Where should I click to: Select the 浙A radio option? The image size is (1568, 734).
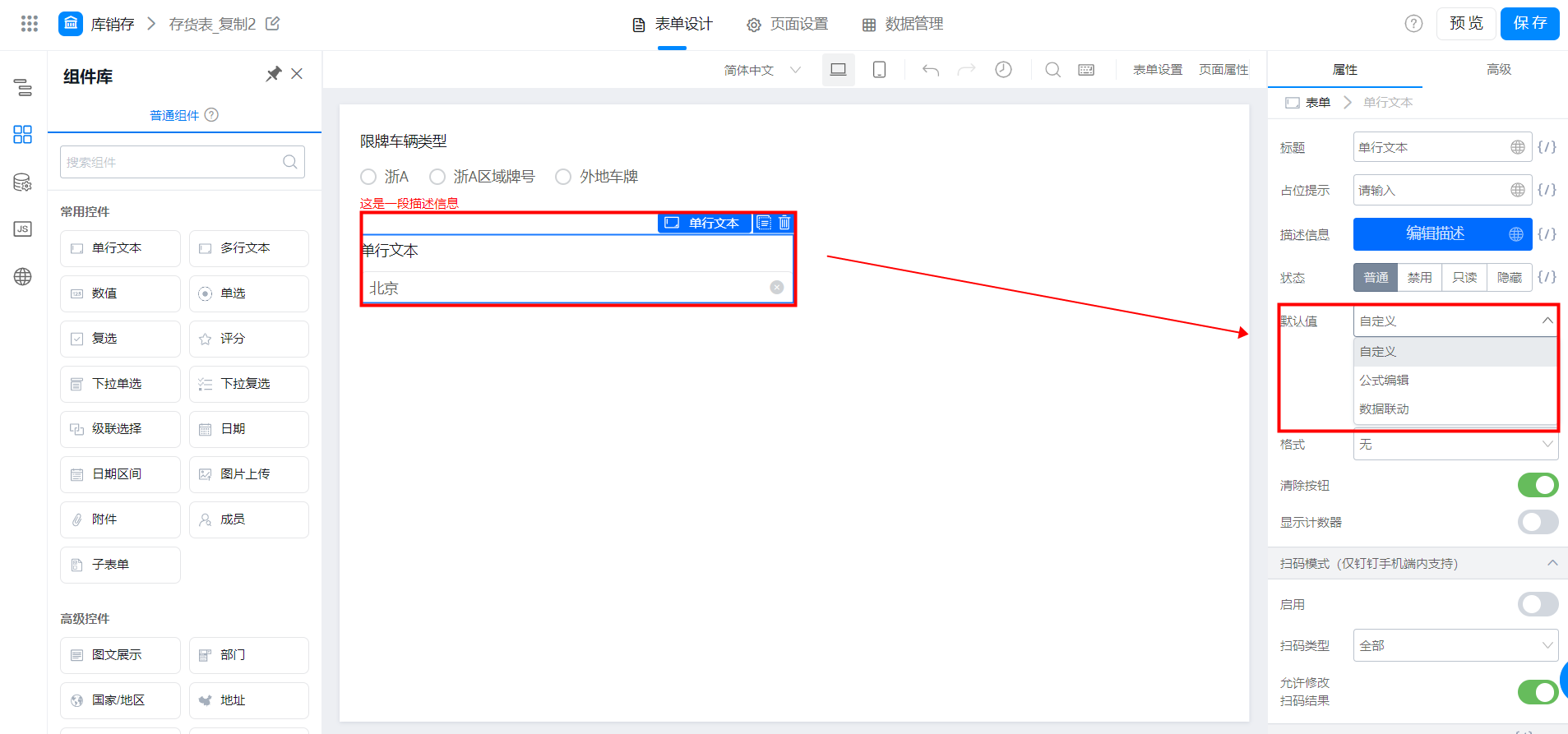pos(368,177)
